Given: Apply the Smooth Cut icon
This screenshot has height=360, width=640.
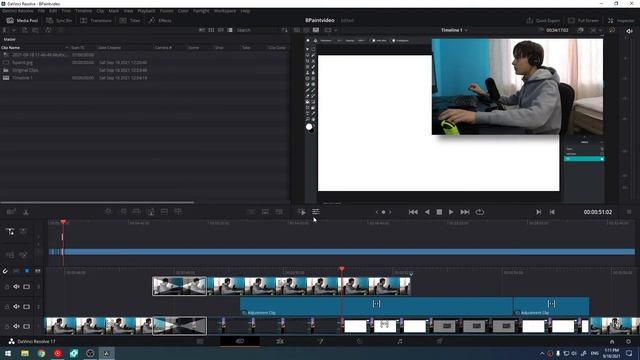Looking at the screenshot, I should pyautogui.click(x=279, y=212).
